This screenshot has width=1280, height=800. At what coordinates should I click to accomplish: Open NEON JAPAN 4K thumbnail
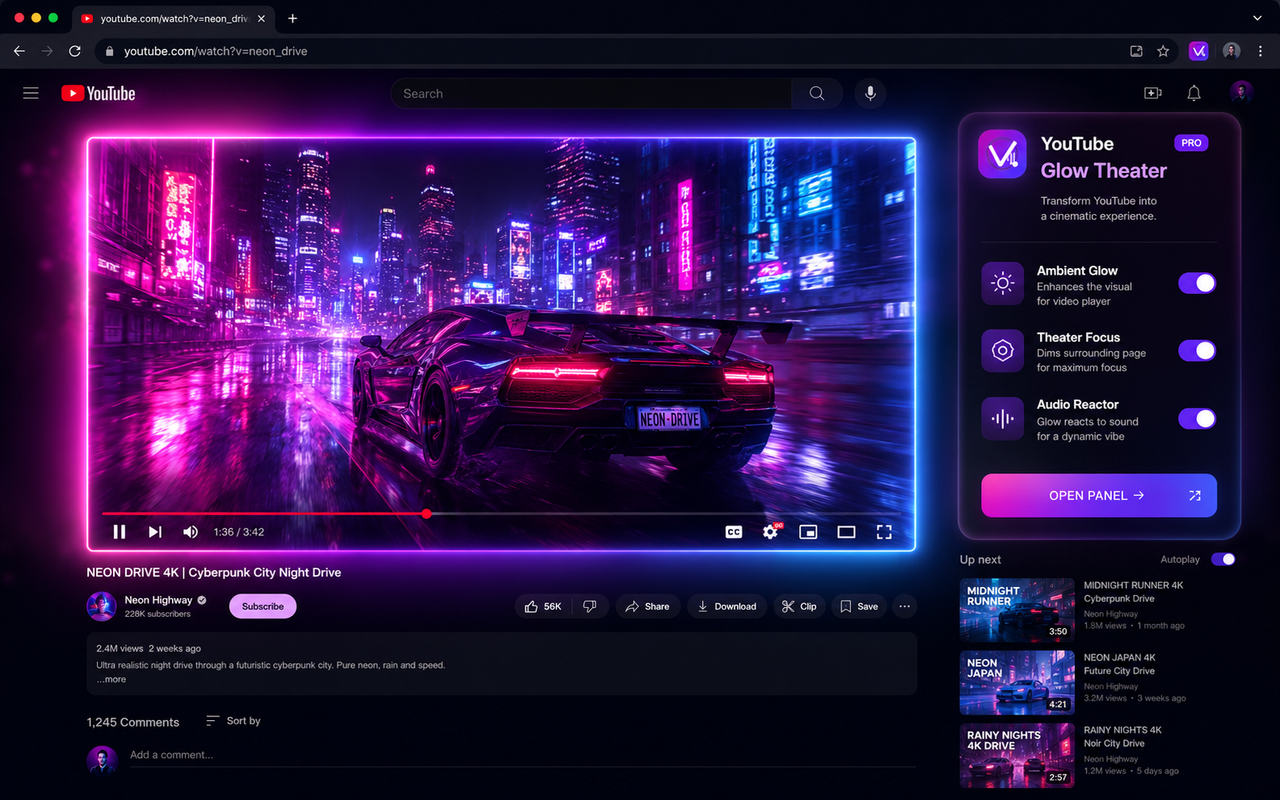click(x=1017, y=683)
